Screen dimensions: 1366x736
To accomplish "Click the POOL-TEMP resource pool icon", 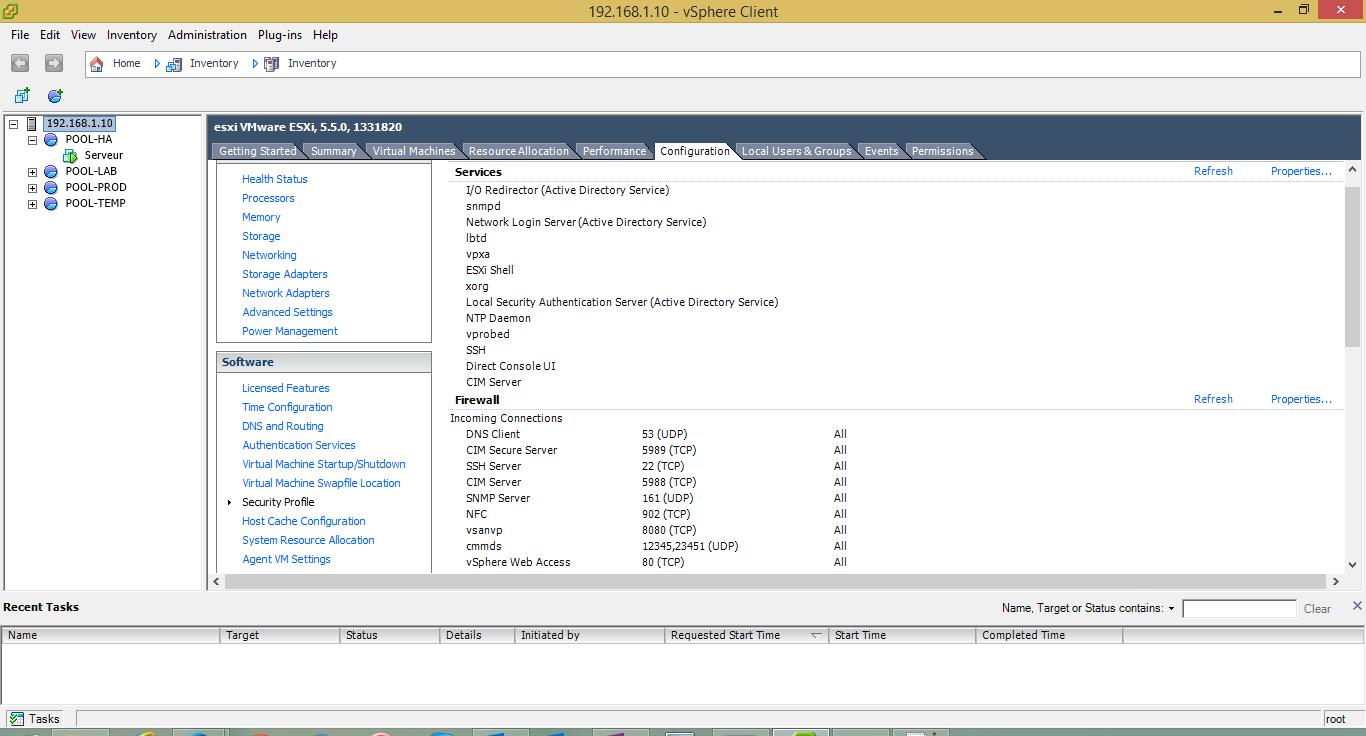I will [x=51, y=204].
